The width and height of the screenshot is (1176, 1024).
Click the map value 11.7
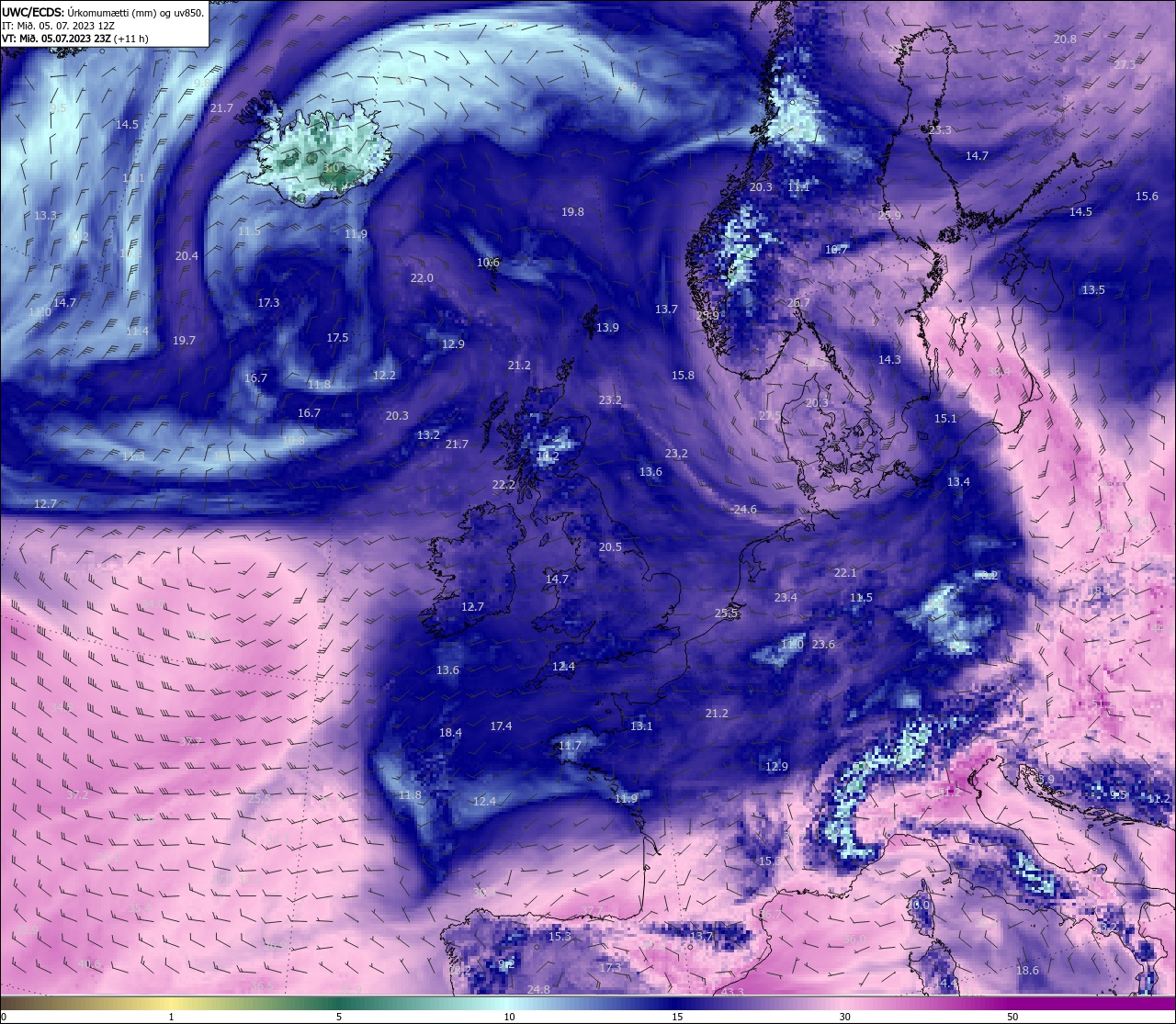(x=570, y=746)
